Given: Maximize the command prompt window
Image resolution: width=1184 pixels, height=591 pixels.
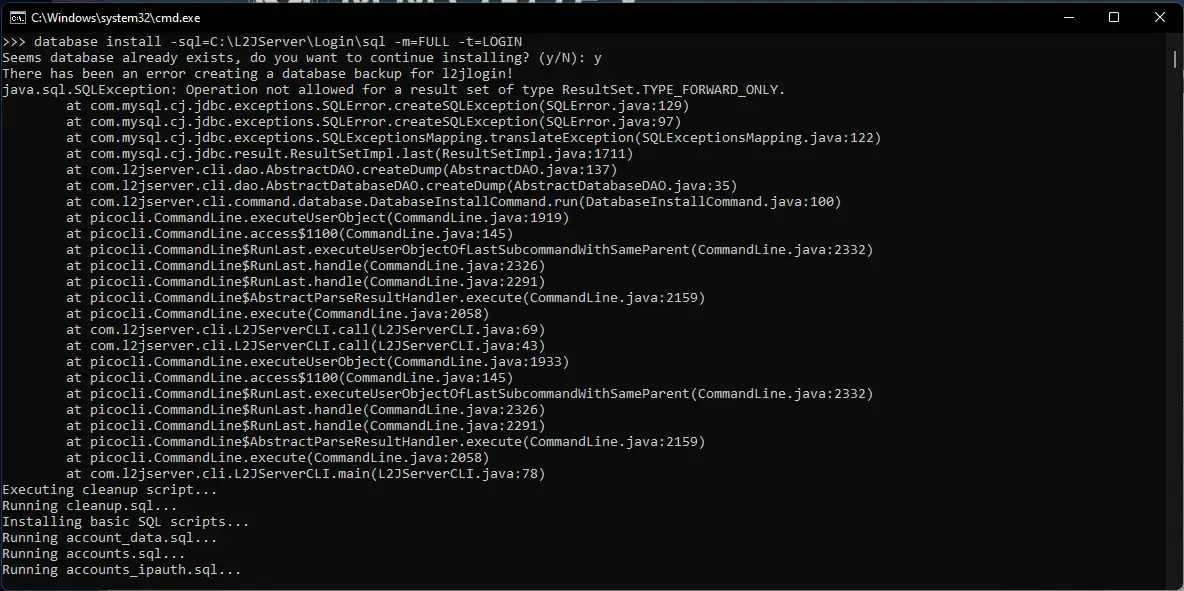Looking at the screenshot, I should point(1114,17).
